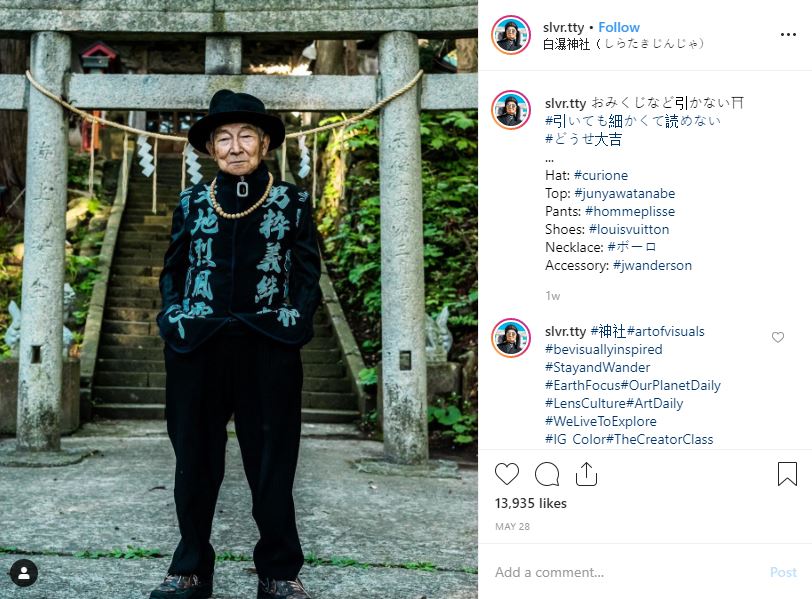Open the three-dot more options menu

(788, 34)
